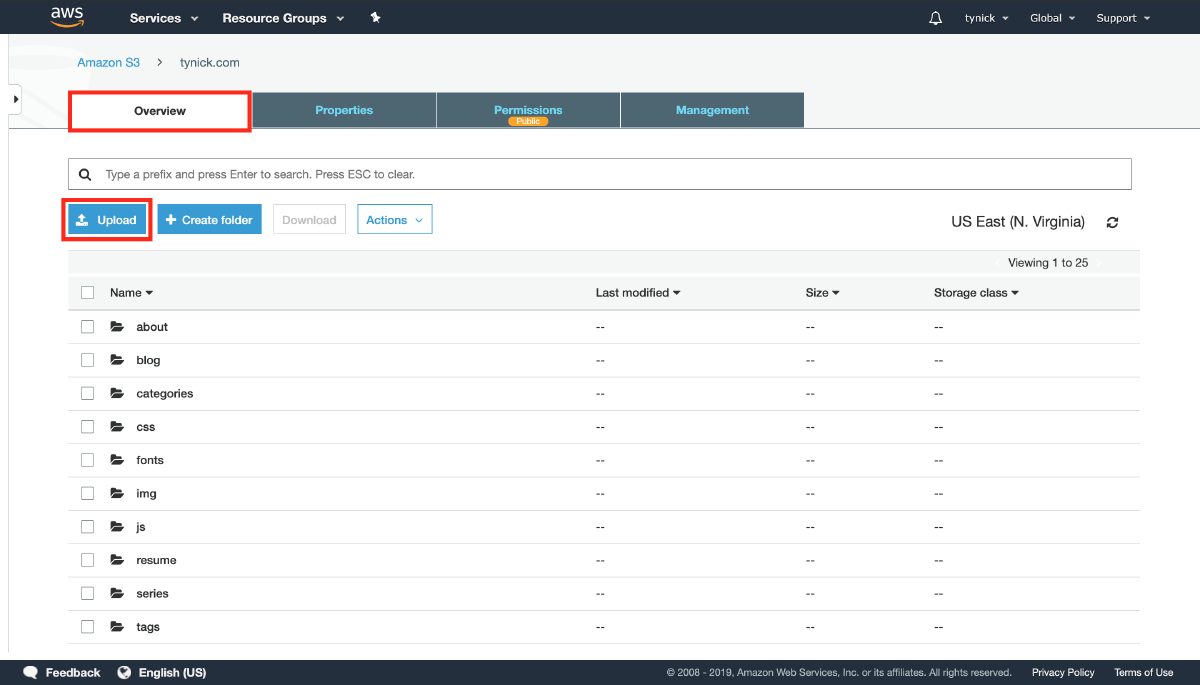
Task: Click the Download button
Action: 309,220
